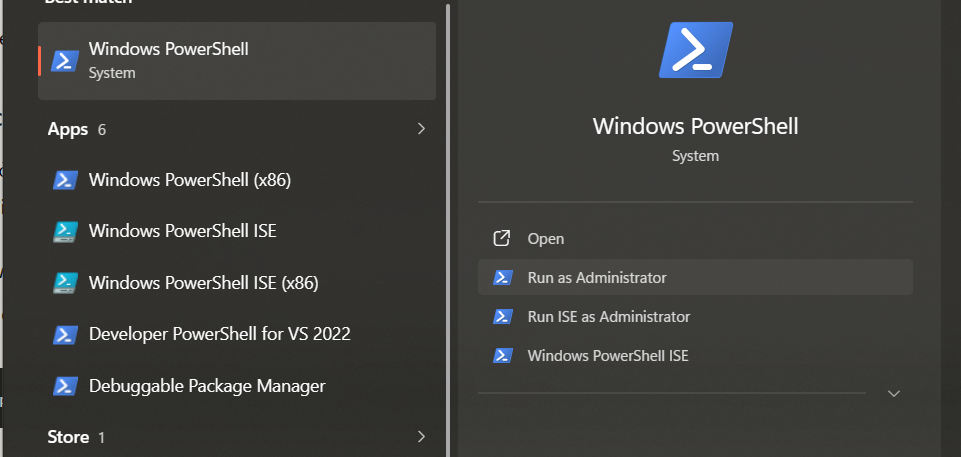961x457 pixels.
Task: Click the icon beside Windows PowerShell ISE action
Action: pyautogui.click(x=503, y=356)
